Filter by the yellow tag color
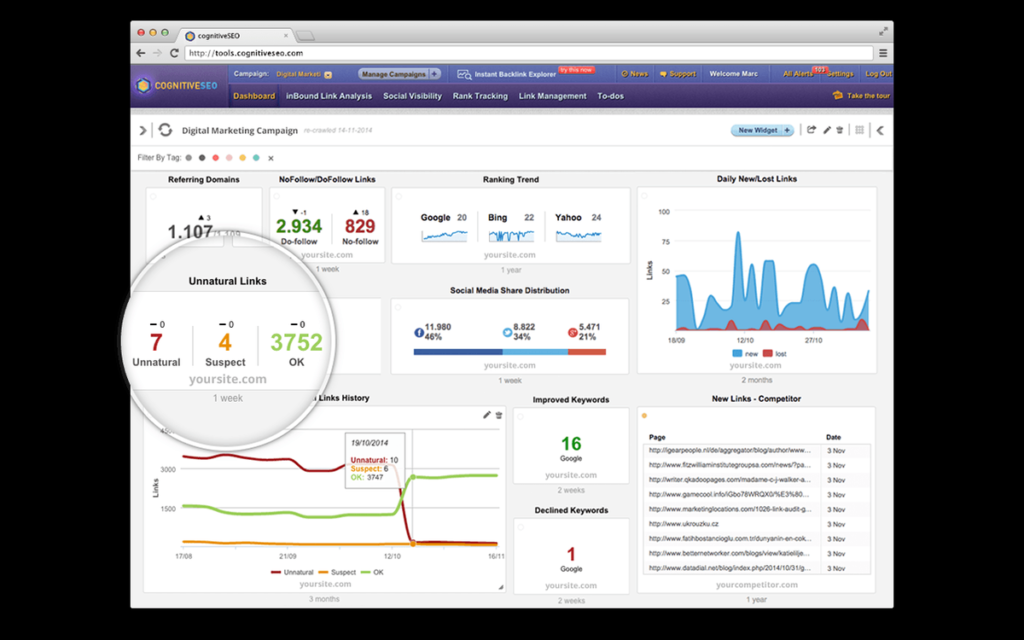This screenshot has width=1024, height=640. [242, 158]
